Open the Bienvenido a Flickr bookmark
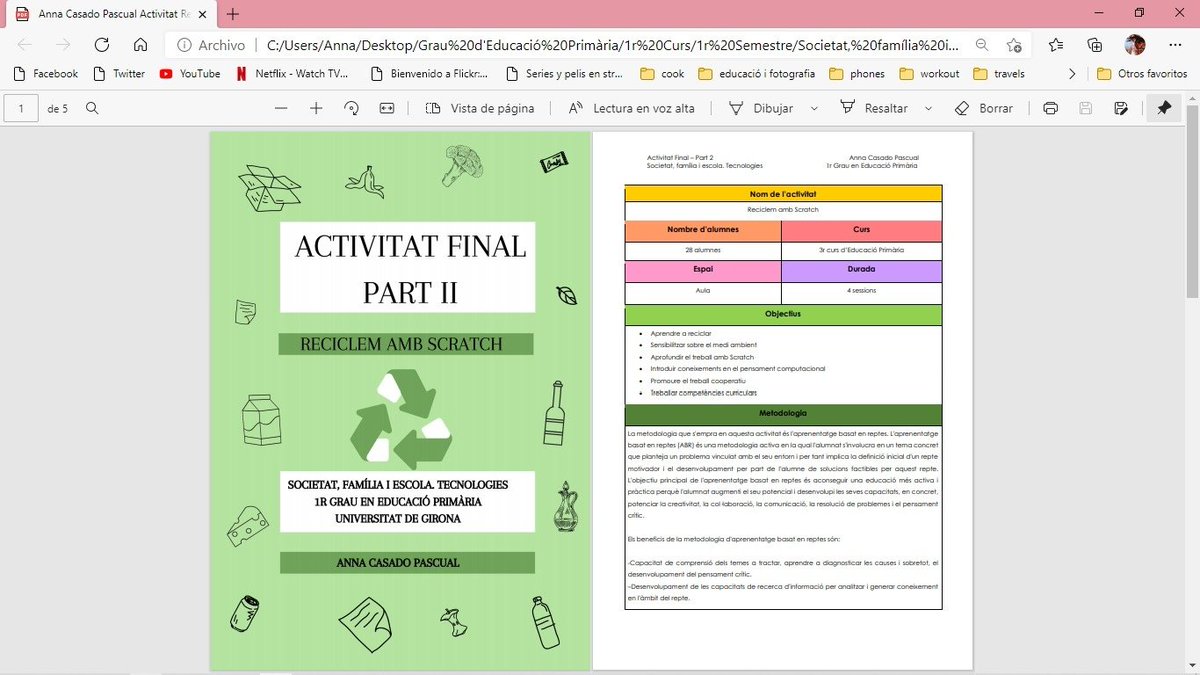 tap(428, 73)
